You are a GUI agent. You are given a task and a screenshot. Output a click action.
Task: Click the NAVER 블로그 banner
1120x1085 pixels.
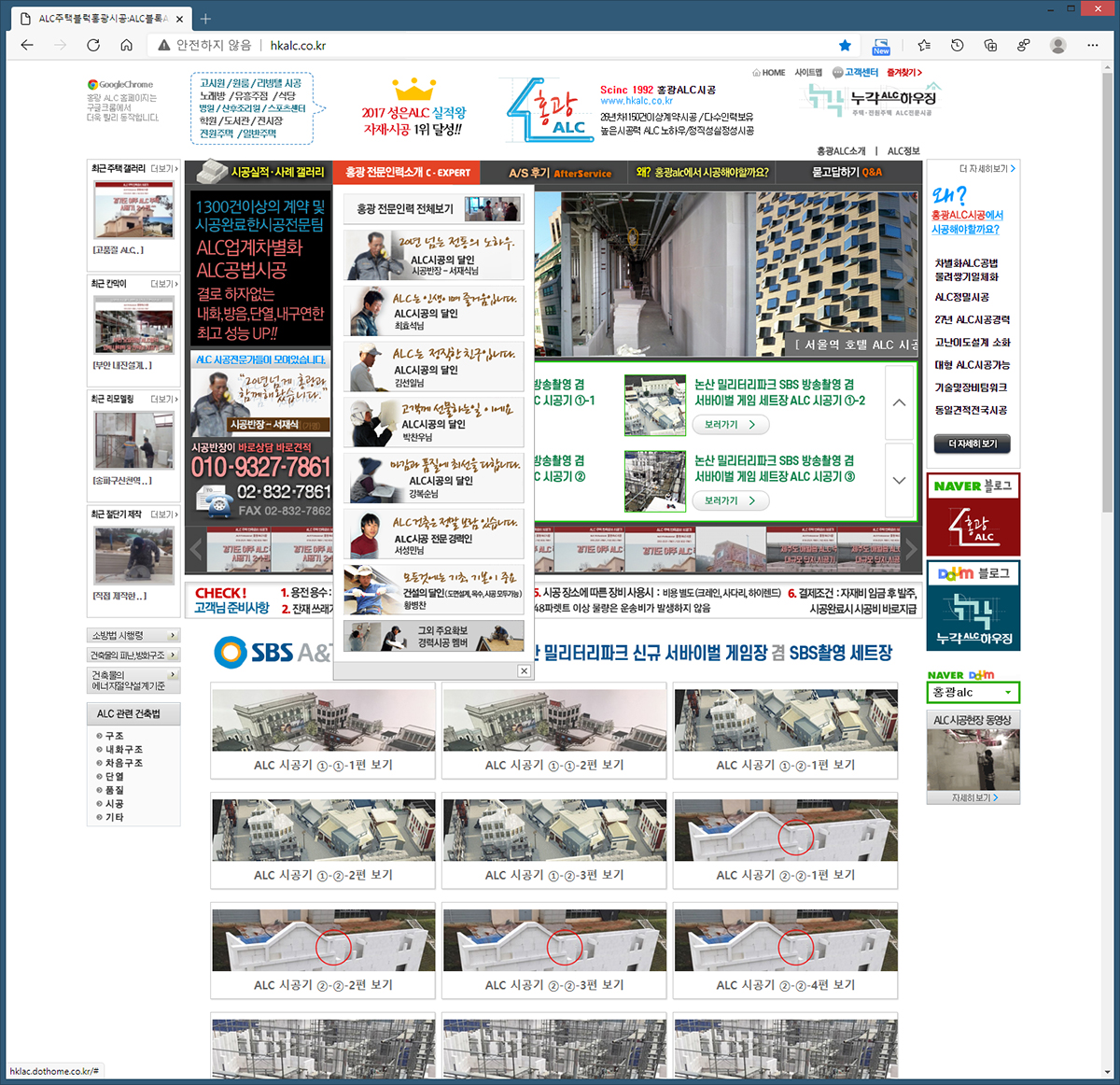click(x=973, y=515)
